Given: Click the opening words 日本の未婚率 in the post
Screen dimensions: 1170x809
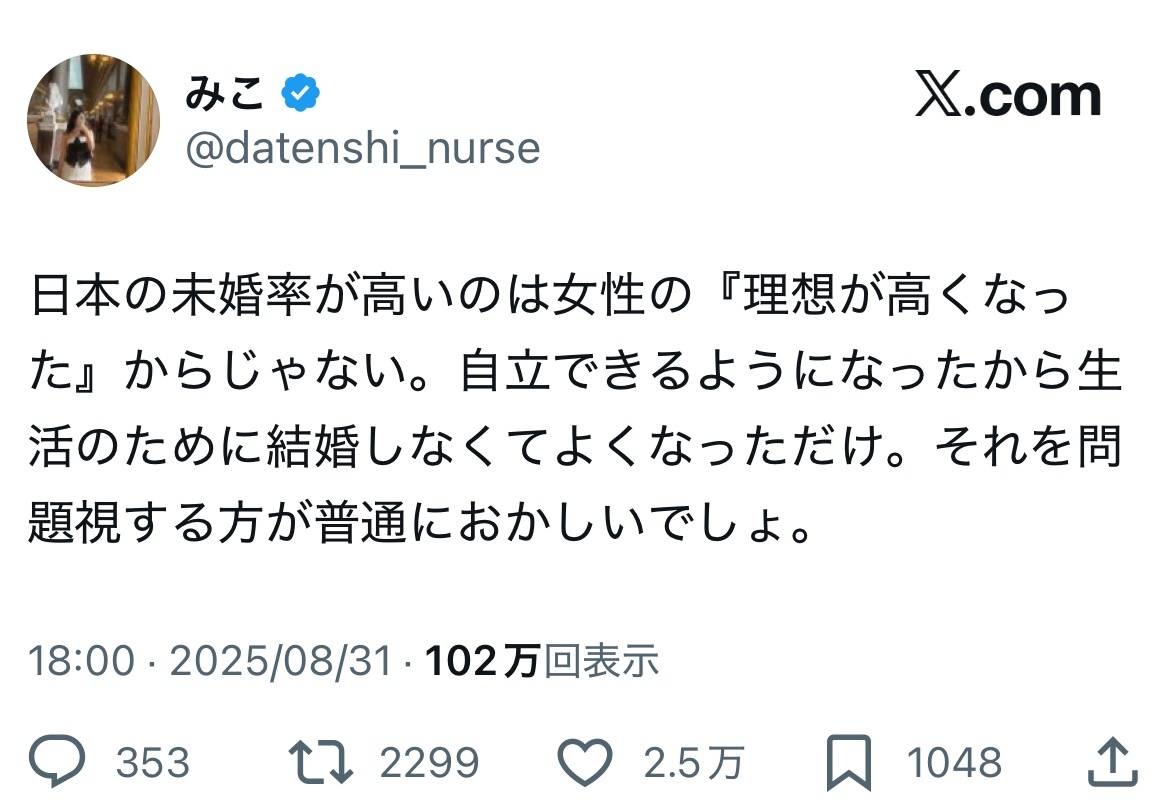Looking at the screenshot, I should pos(140,299).
